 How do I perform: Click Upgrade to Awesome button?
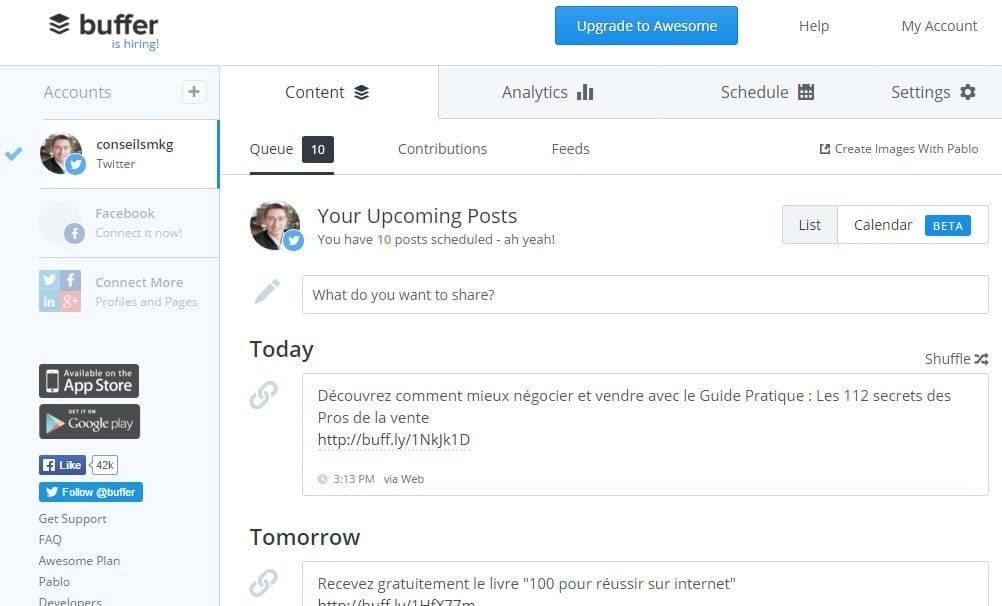click(x=646, y=26)
